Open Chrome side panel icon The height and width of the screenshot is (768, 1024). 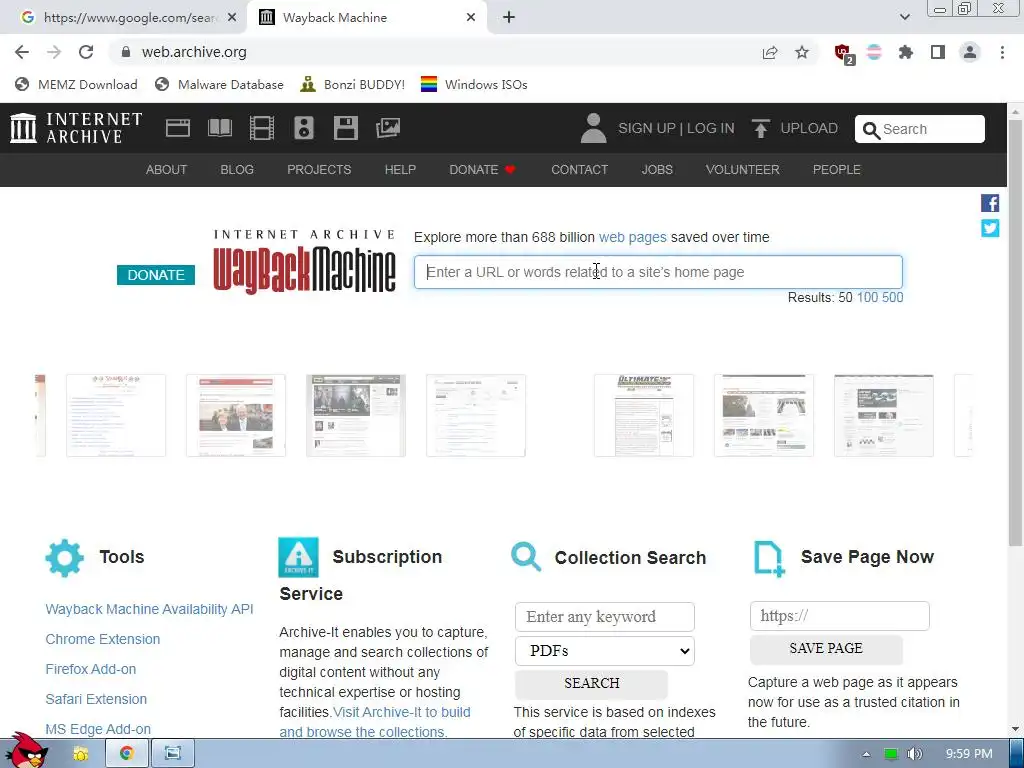tap(938, 52)
